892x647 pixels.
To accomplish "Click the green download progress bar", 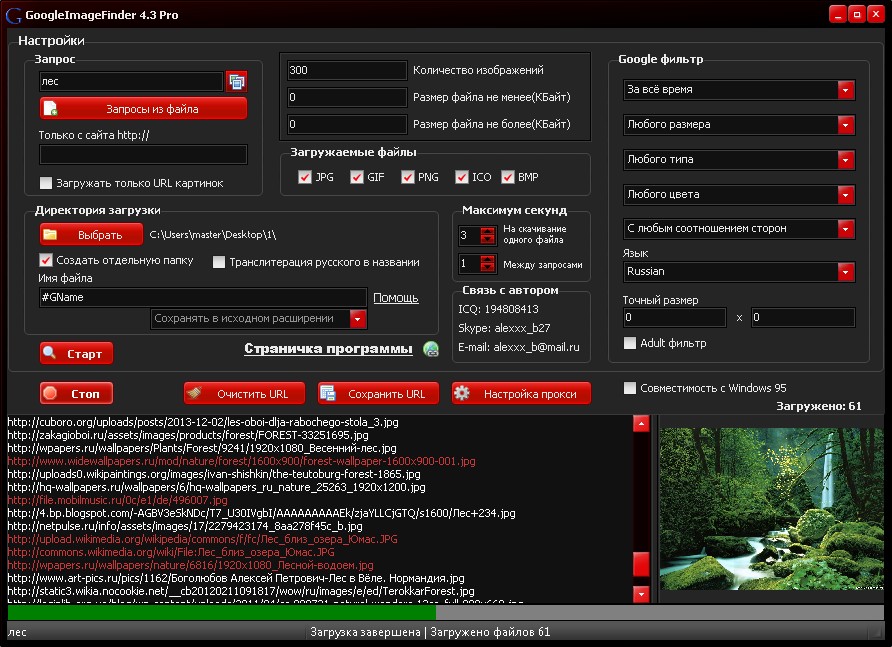I will tap(222, 612).
